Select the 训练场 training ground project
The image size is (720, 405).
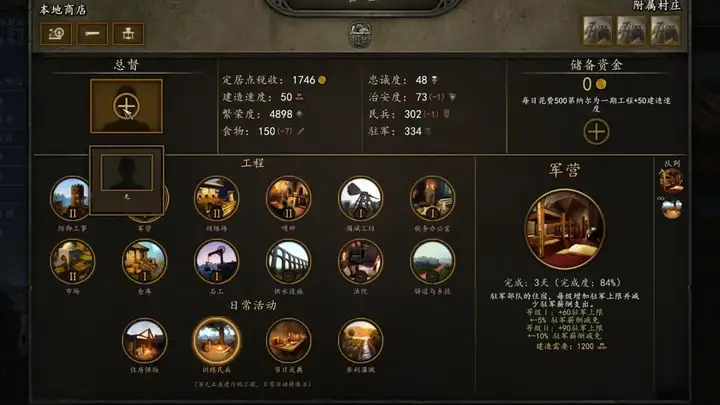tap(216, 198)
